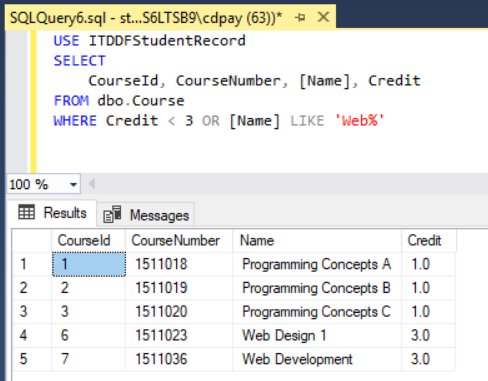Image resolution: width=488 pixels, height=381 pixels.
Task: Select cell Programming Concepts B
Action: [317, 288]
